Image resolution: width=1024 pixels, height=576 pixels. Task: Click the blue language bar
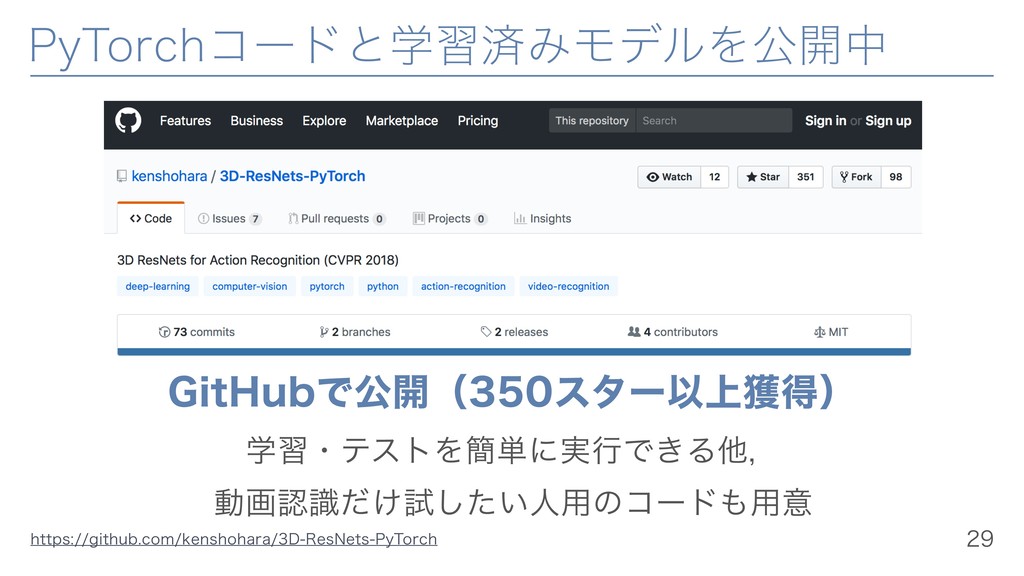[514, 351]
